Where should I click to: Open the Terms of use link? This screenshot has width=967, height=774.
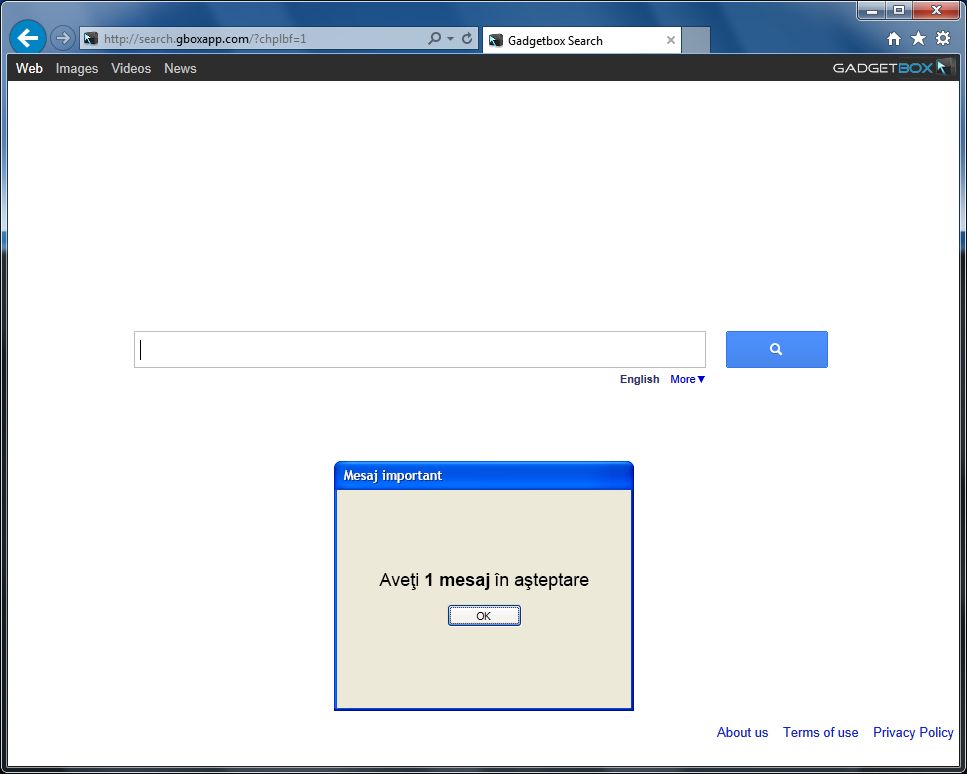click(x=820, y=733)
